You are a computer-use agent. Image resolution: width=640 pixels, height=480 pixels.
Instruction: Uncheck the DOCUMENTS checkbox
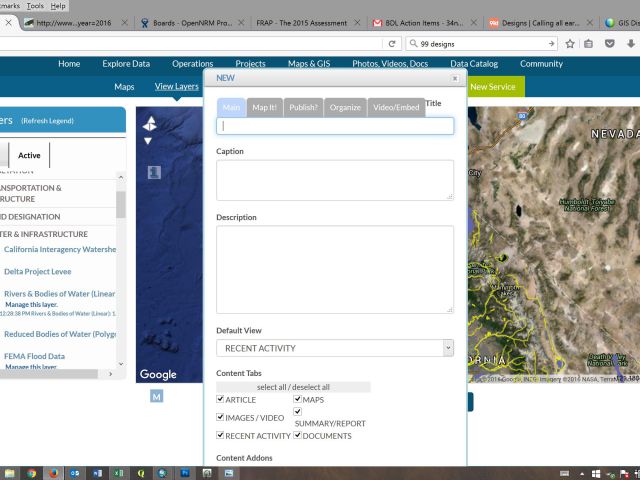point(298,435)
